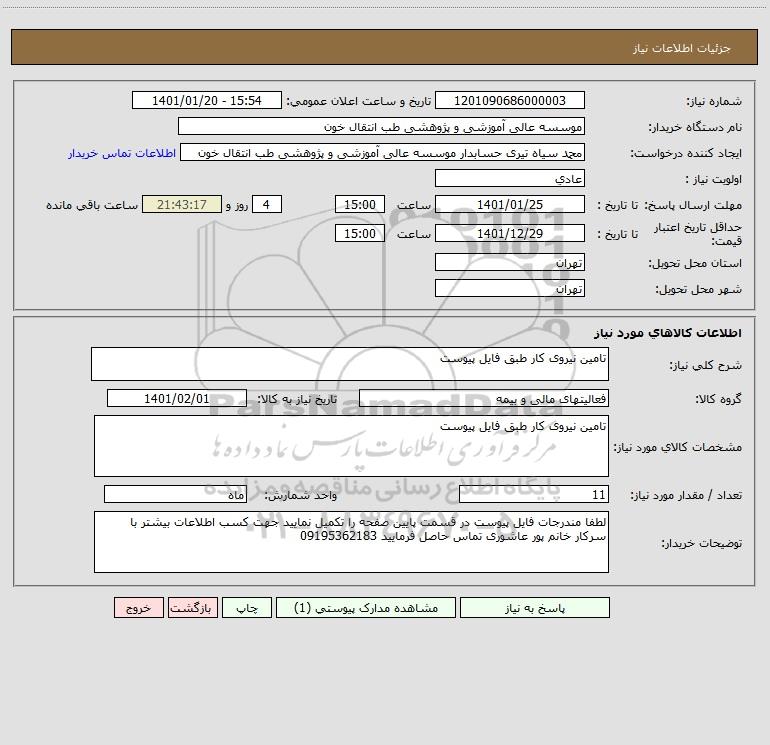Image resolution: width=770 pixels, height=745 pixels.
Task: Click response deadline time 15:00 field
Action: coord(359,204)
